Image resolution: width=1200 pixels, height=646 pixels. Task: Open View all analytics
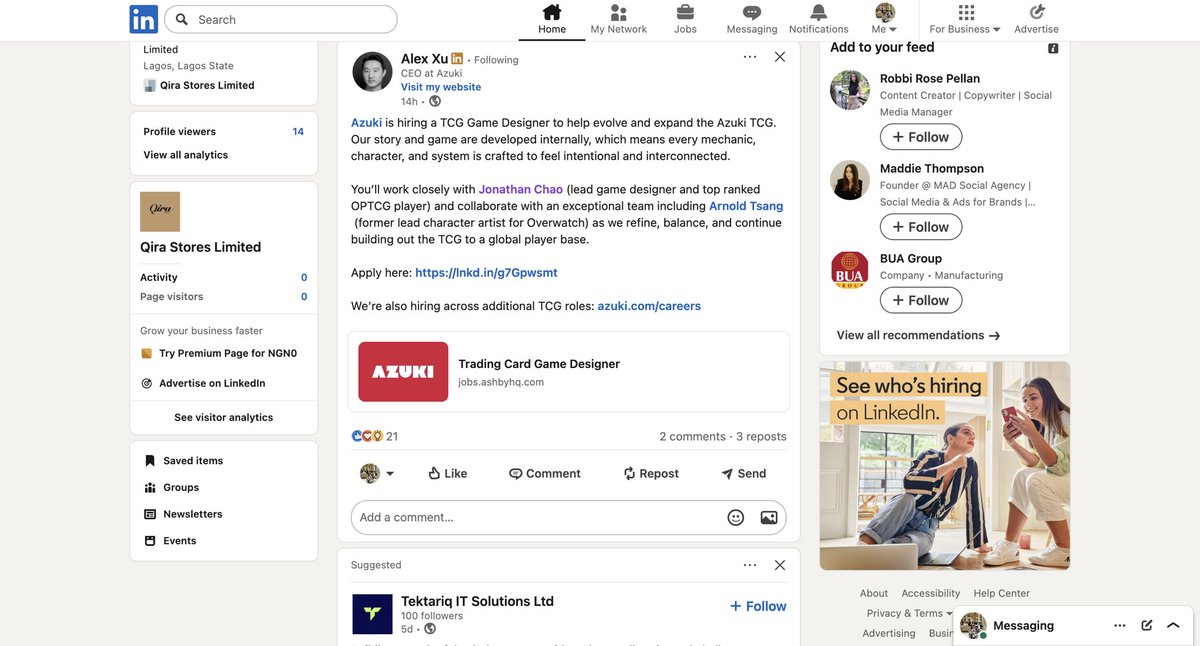pyautogui.click(x=185, y=155)
